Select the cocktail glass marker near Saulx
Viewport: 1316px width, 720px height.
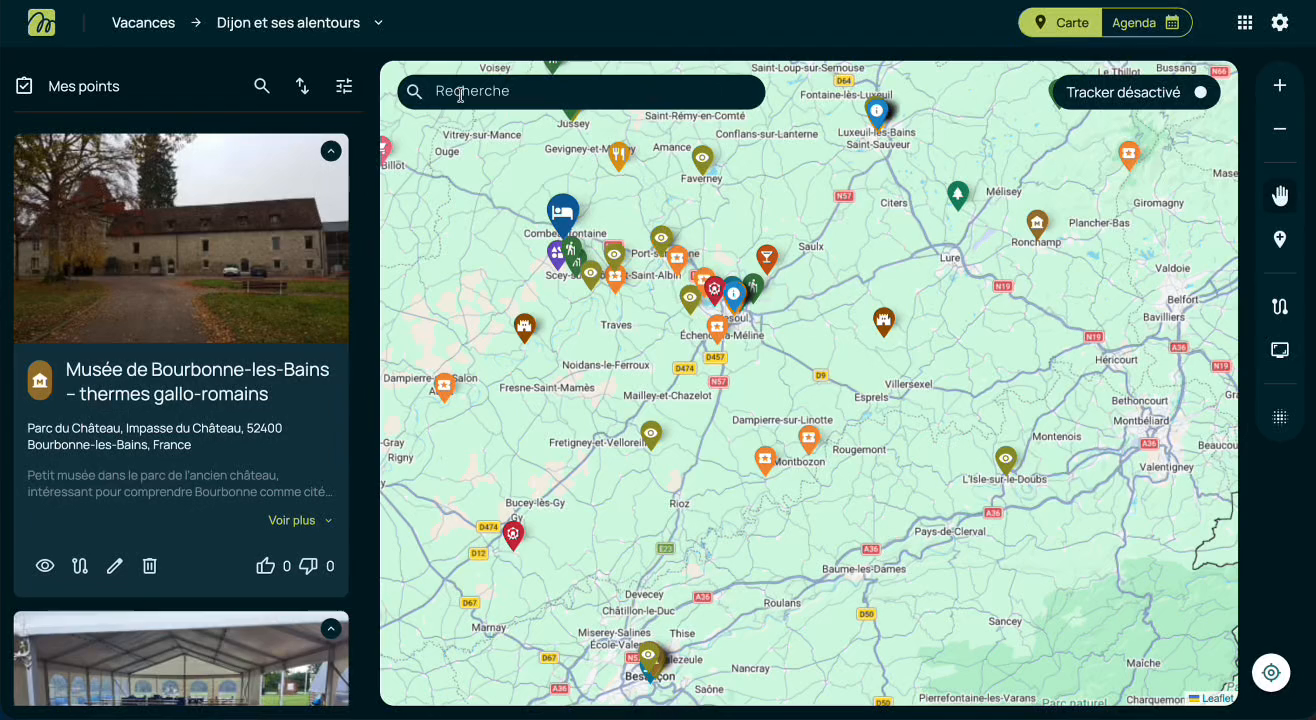pyautogui.click(x=766, y=258)
